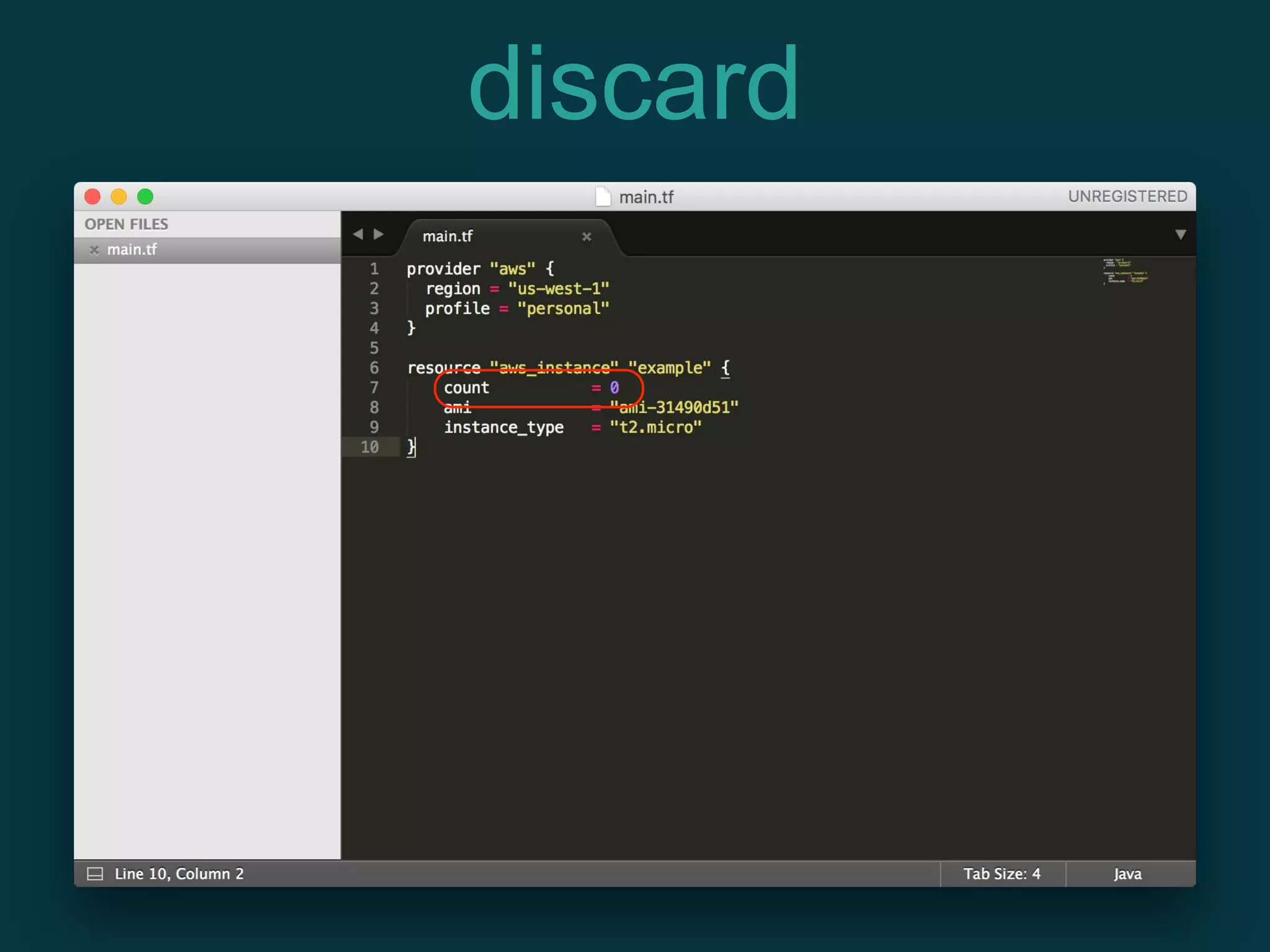The image size is (1270, 952).
Task: Click the "t2.micro" string value
Action: click(x=655, y=428)
